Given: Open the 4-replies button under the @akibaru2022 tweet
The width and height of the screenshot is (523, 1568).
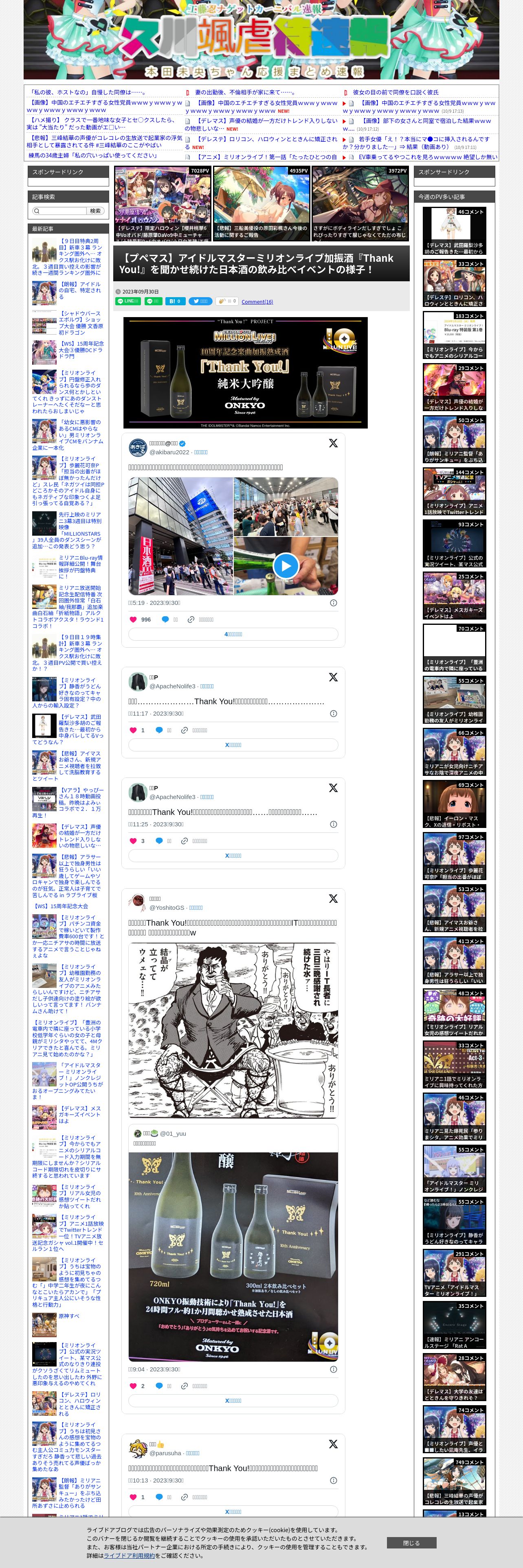Looking at the screenshot, I should tap(233, 634).
